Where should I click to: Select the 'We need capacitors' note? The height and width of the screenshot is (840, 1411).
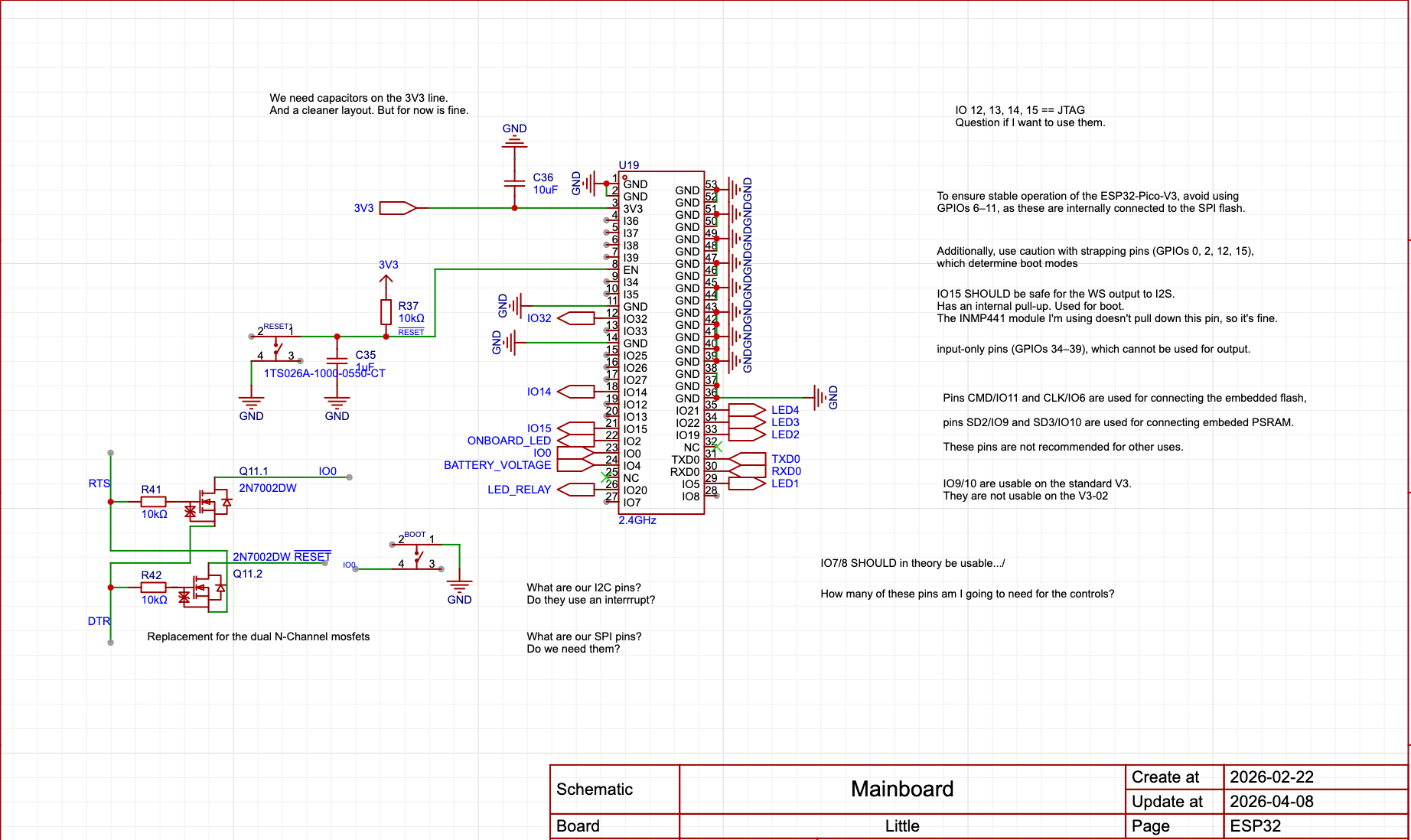(x=369, y=104)
